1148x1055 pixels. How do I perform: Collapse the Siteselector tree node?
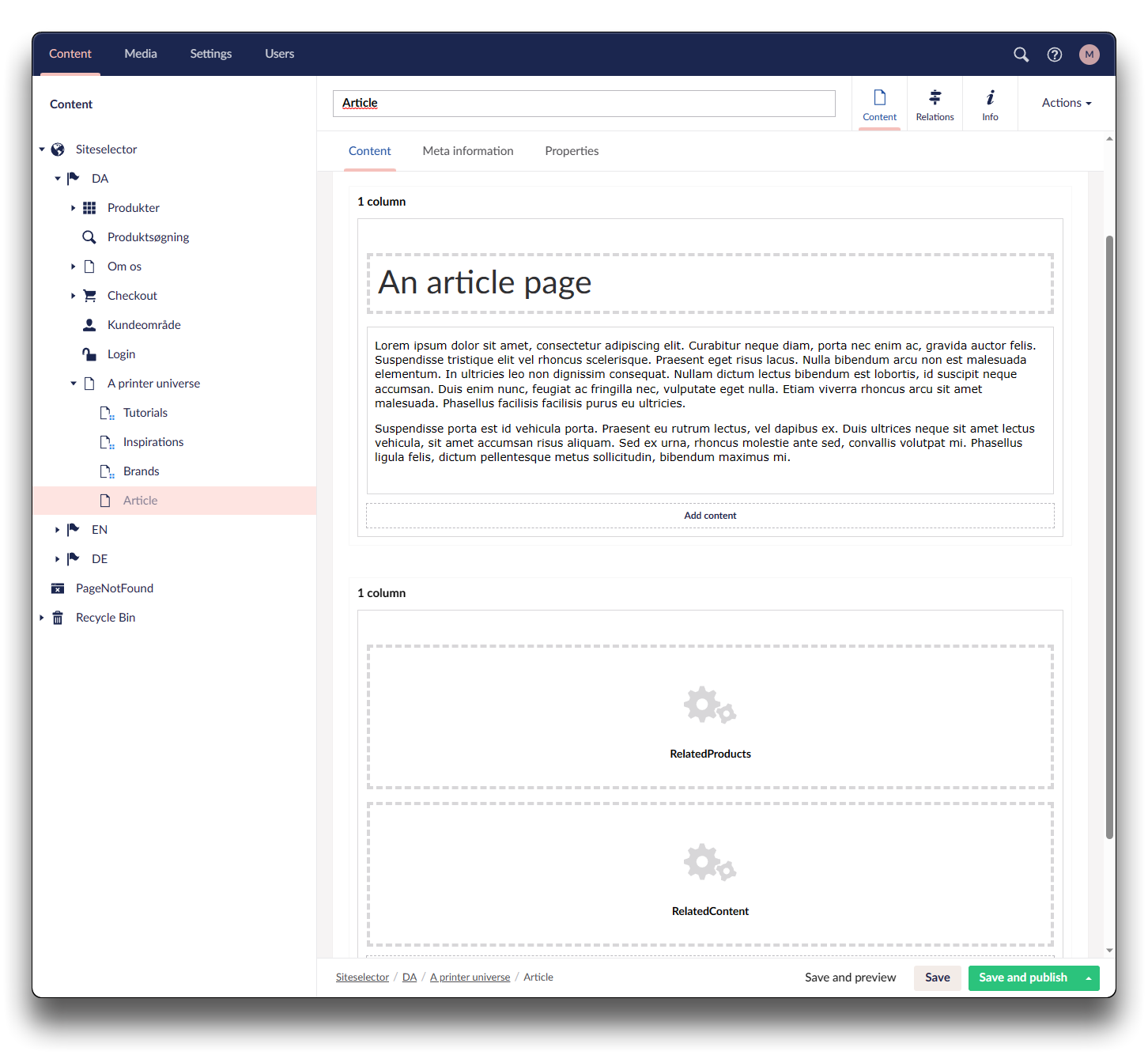(42, 149)
